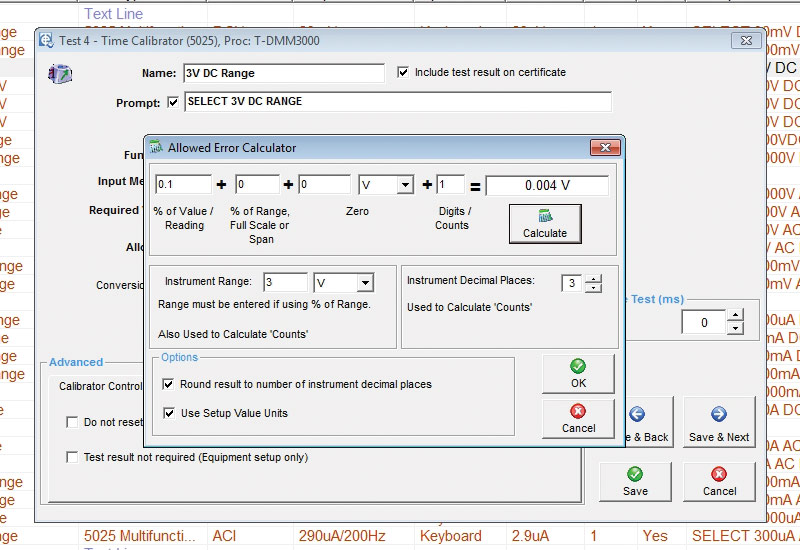Image resolution: width=800 pixels, height=550 pixels.
Task: Increase Instrument Decimal Places spinner
Action: pos(593,278)
